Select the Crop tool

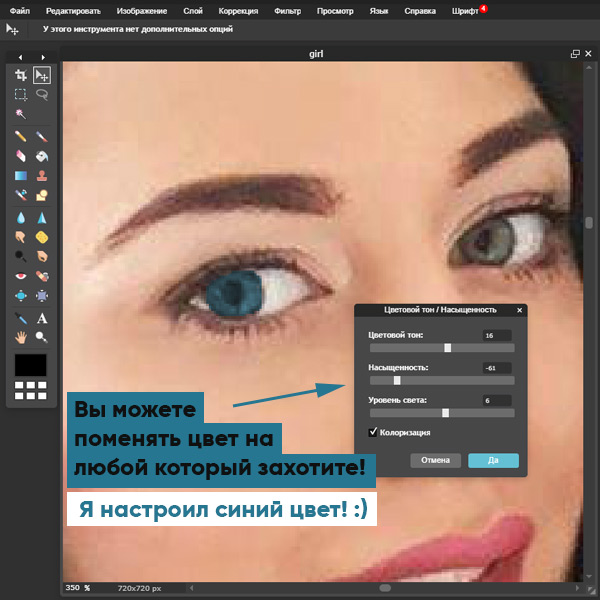(20, 75)
